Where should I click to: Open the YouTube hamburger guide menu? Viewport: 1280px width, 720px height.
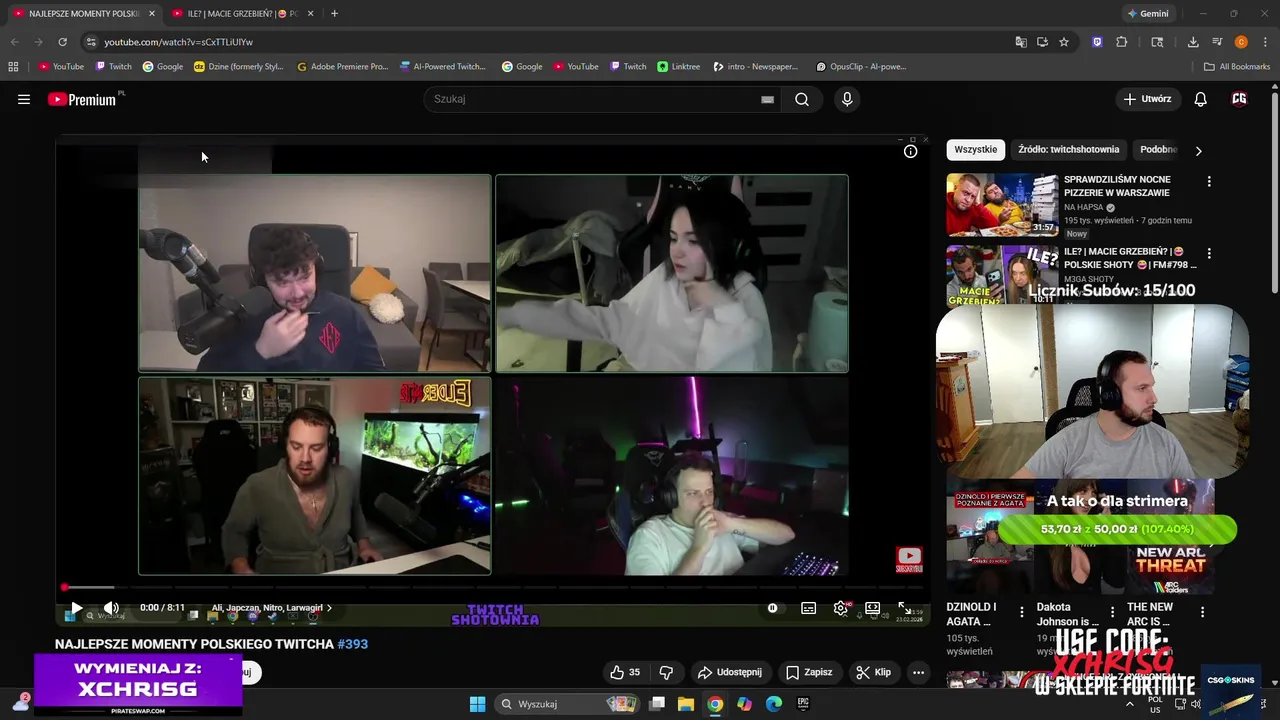point(24,99)
